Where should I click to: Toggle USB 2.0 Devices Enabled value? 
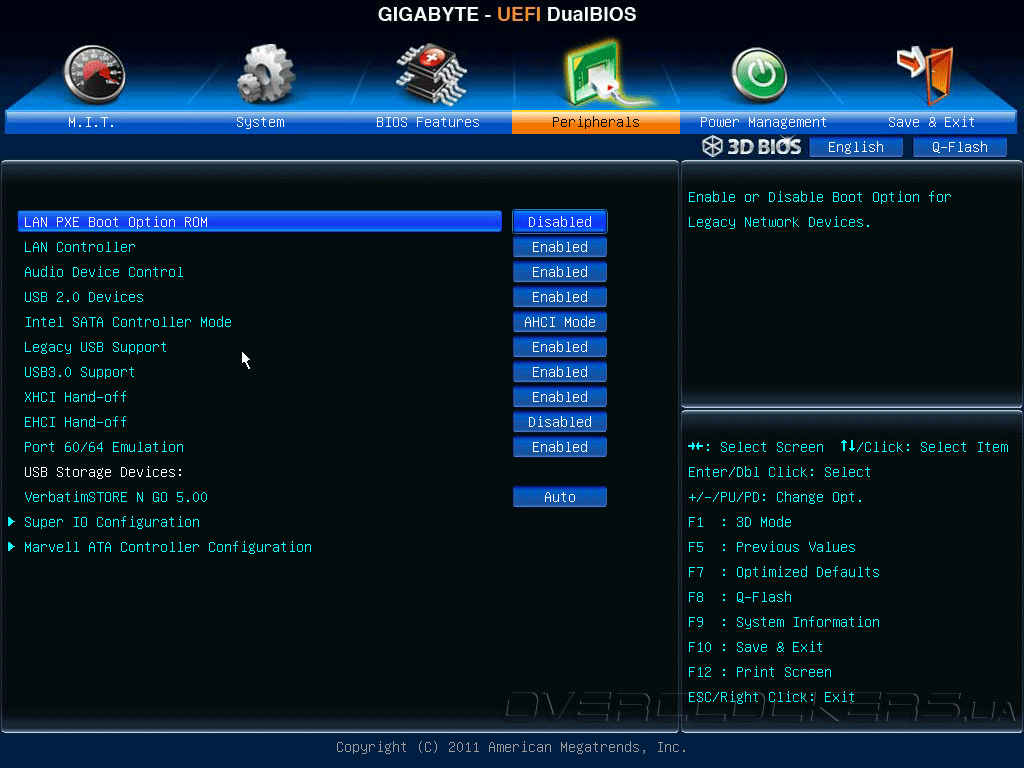(x=560, y=297)
